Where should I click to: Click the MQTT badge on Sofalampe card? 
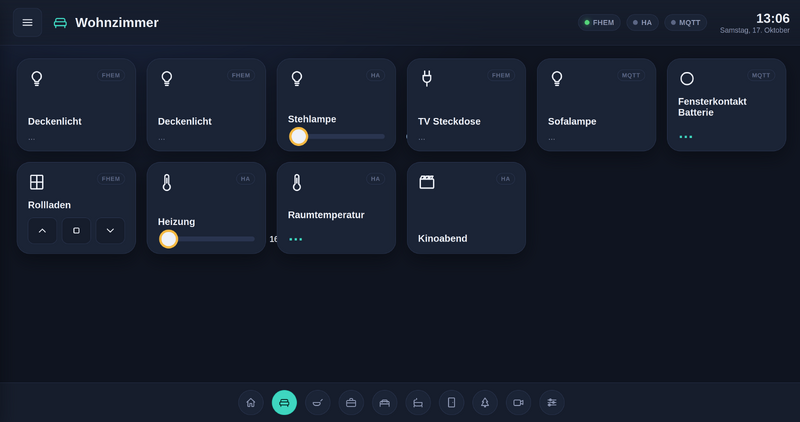(631, 76)
